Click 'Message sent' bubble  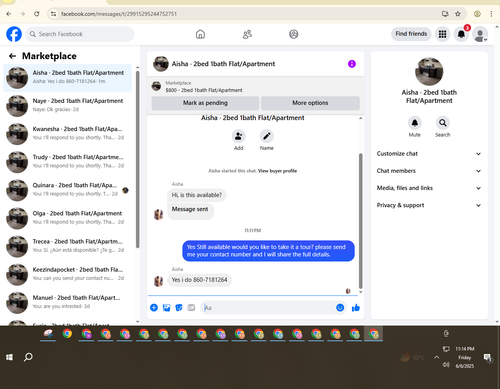pos(190,211)
